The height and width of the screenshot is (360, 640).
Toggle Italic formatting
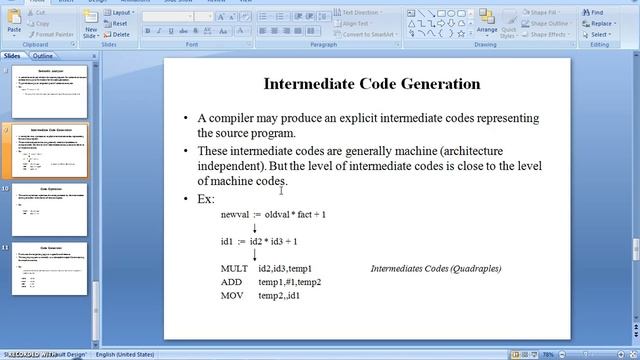[x=159, y=31]
